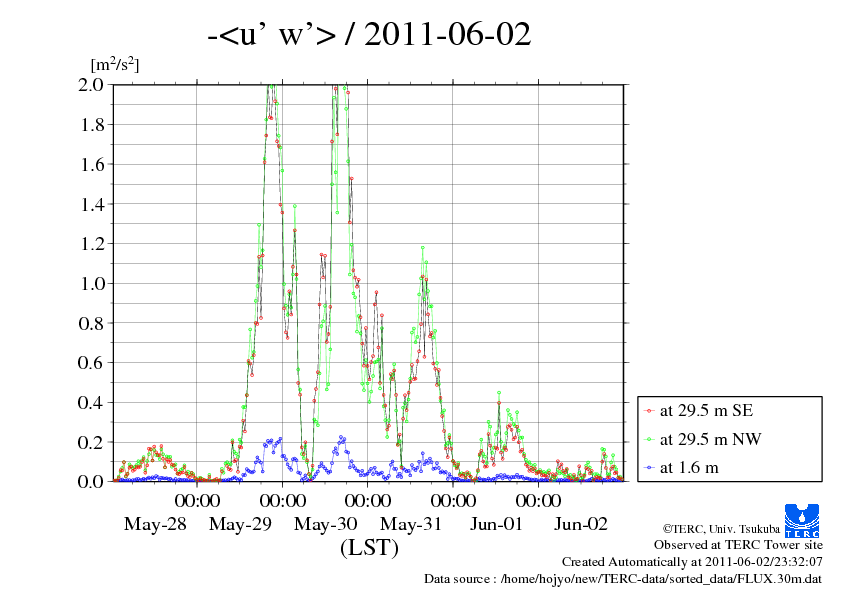The image size is (842, 595).
Task: Click the y-axis unit label [m²/s²]
Action: click(115, 64)
